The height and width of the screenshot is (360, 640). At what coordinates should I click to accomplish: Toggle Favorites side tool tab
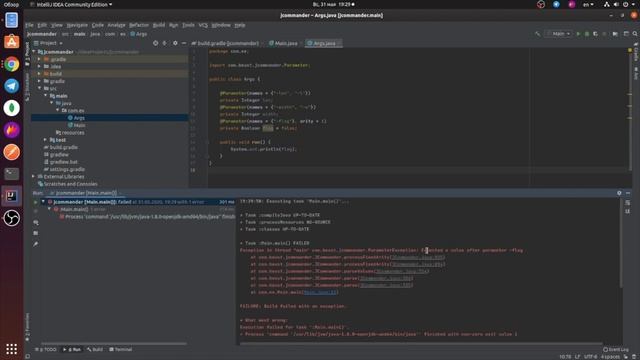(27, 327)
